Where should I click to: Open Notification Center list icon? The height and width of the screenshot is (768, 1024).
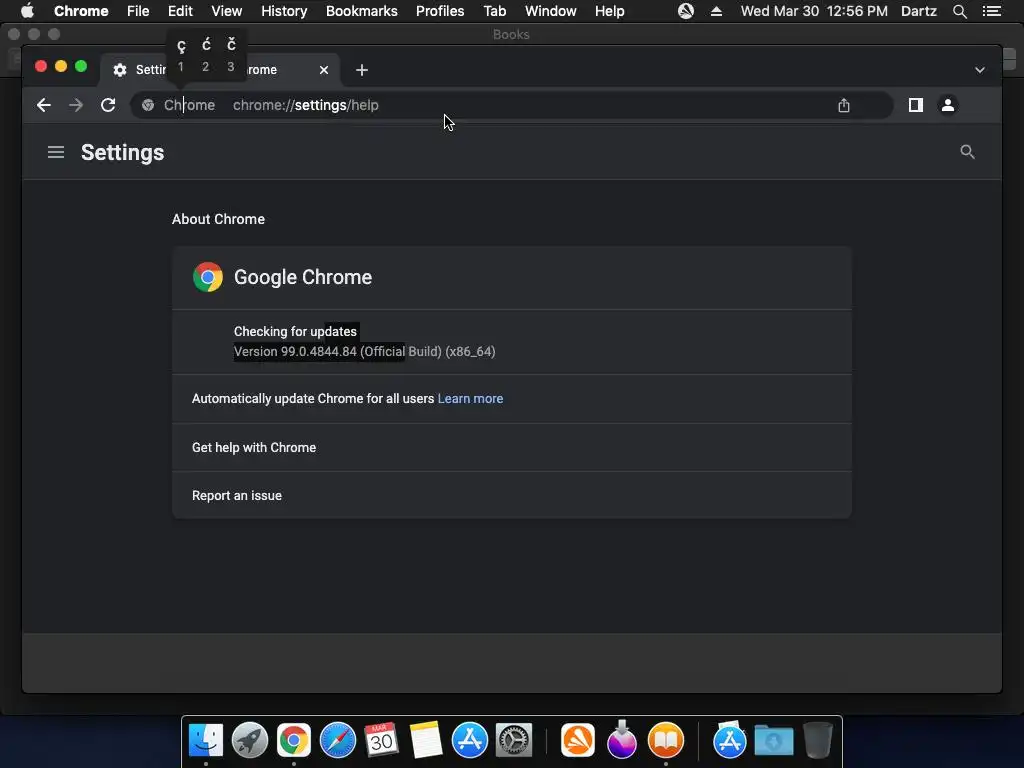991,11
